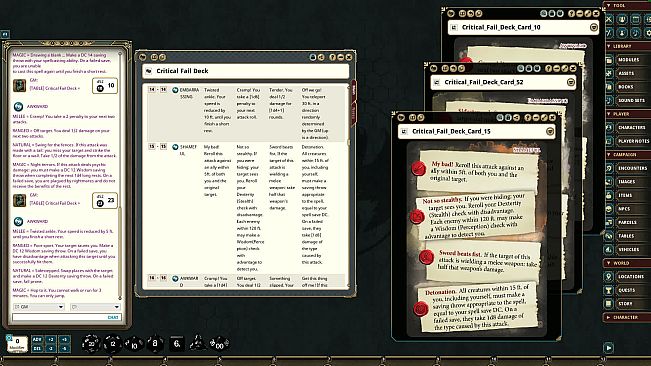Open first [TABLE] Critical Fail Deck chat link
This screenshot has height=366, width=651.
coord(55,88)
